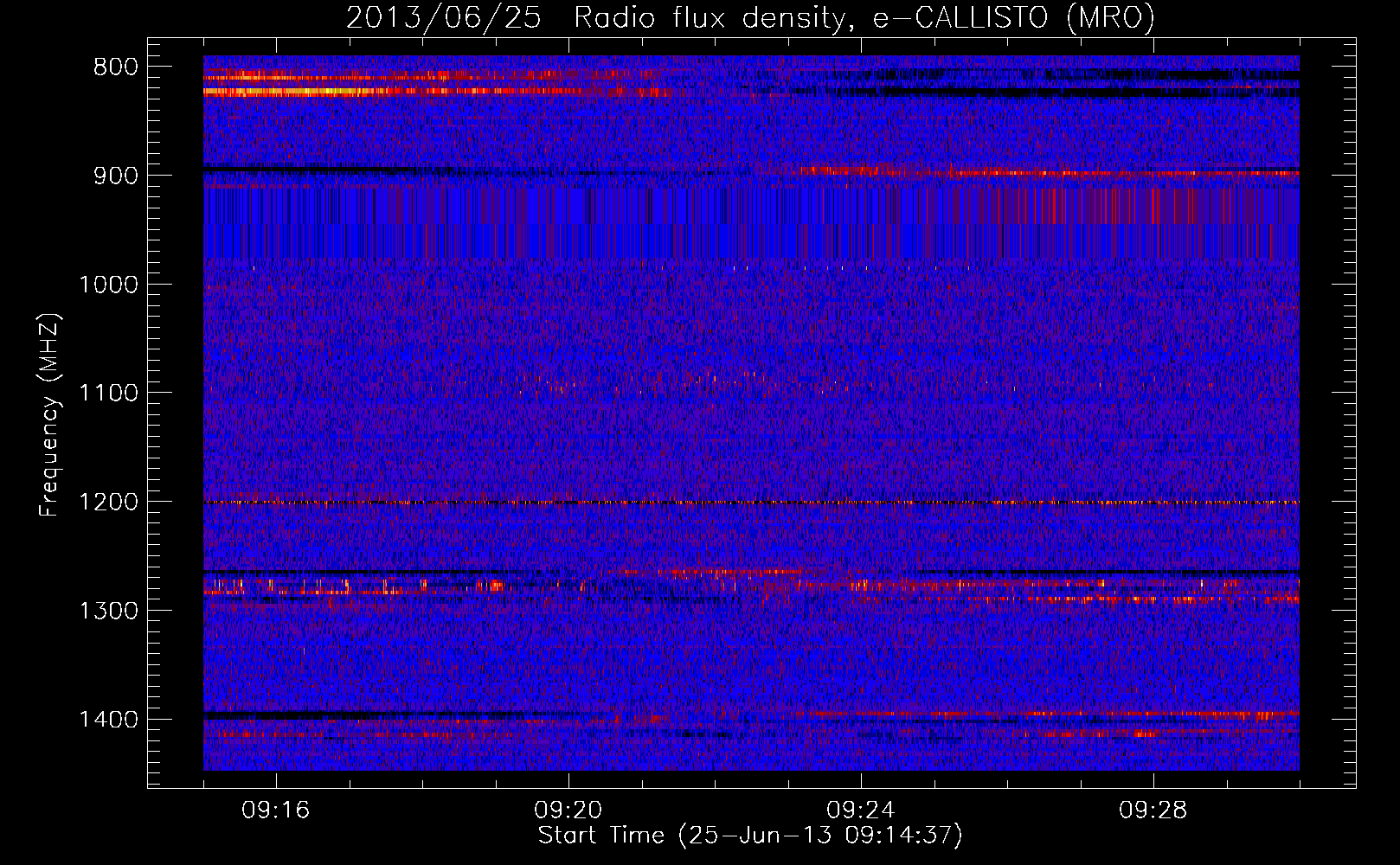
Task: Select the "Frequency (MHZ)" axis label
Action: [x=50, y=415]
